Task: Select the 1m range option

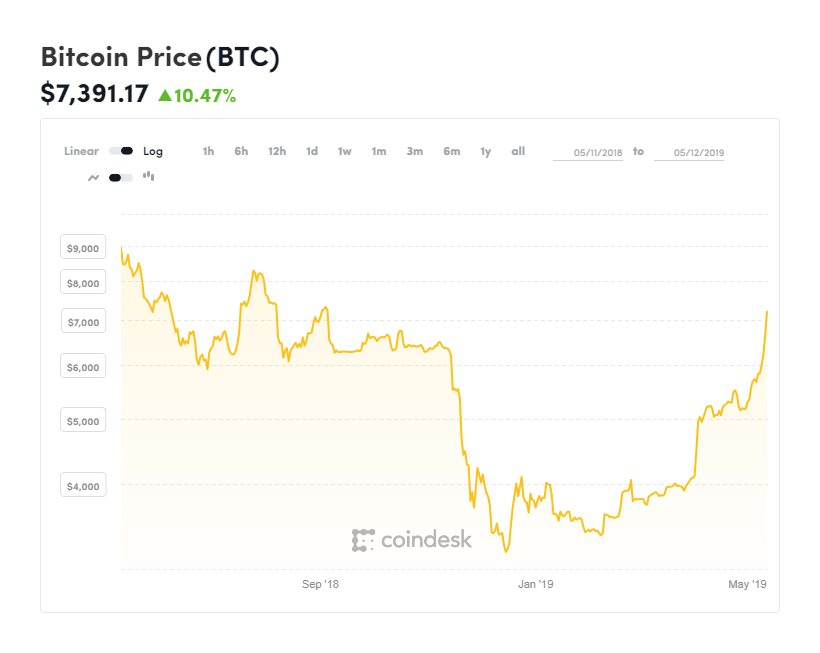Action: pyautogui.click(x=378, y=151)
